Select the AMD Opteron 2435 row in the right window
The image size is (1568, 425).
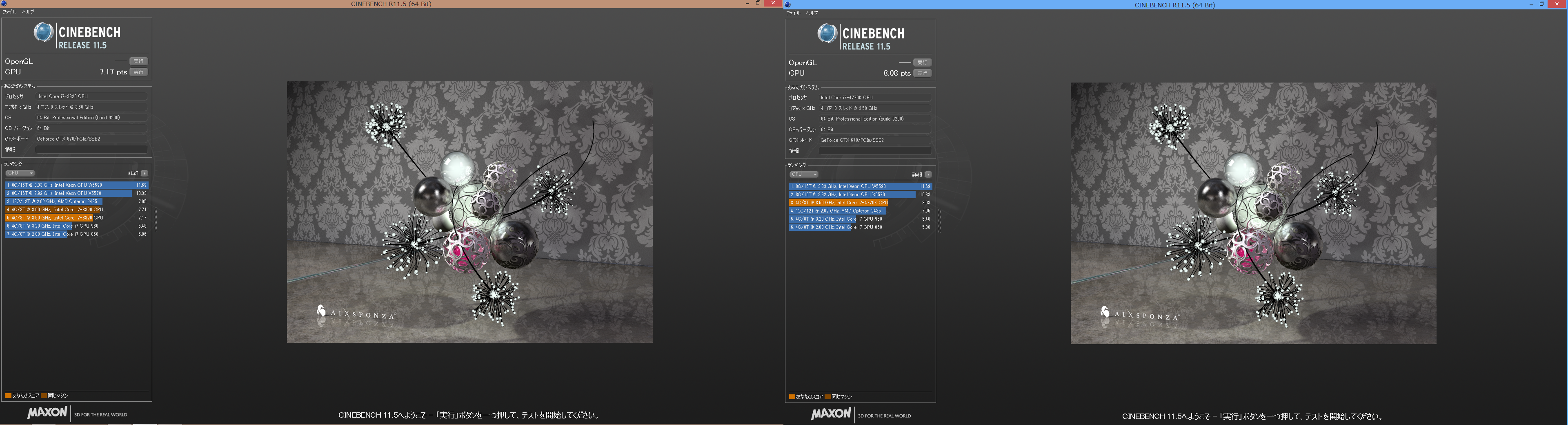click(x=861, y=211)
